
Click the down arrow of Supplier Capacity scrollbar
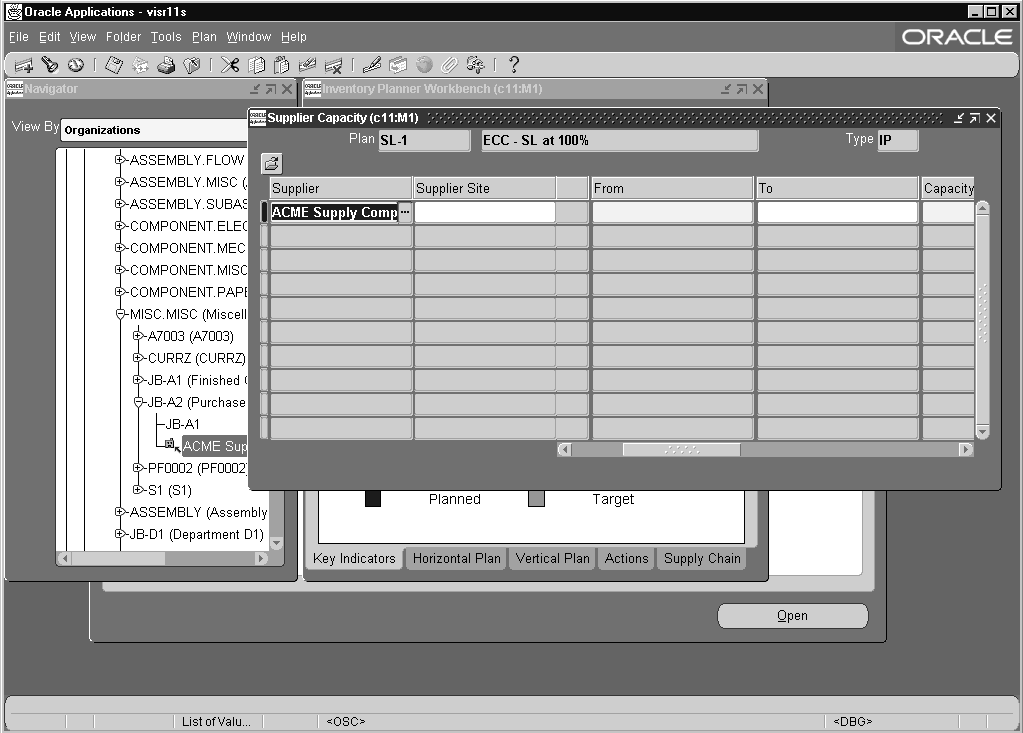[x=983, y=432]
